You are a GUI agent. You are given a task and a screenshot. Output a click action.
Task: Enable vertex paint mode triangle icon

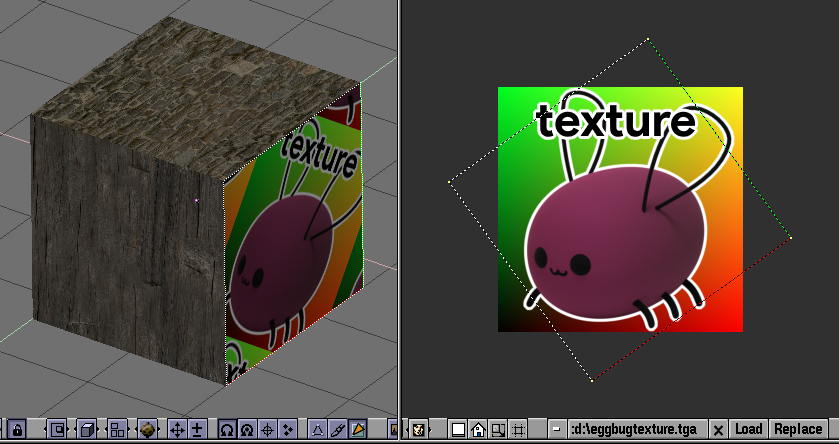[x=318, y=429]
